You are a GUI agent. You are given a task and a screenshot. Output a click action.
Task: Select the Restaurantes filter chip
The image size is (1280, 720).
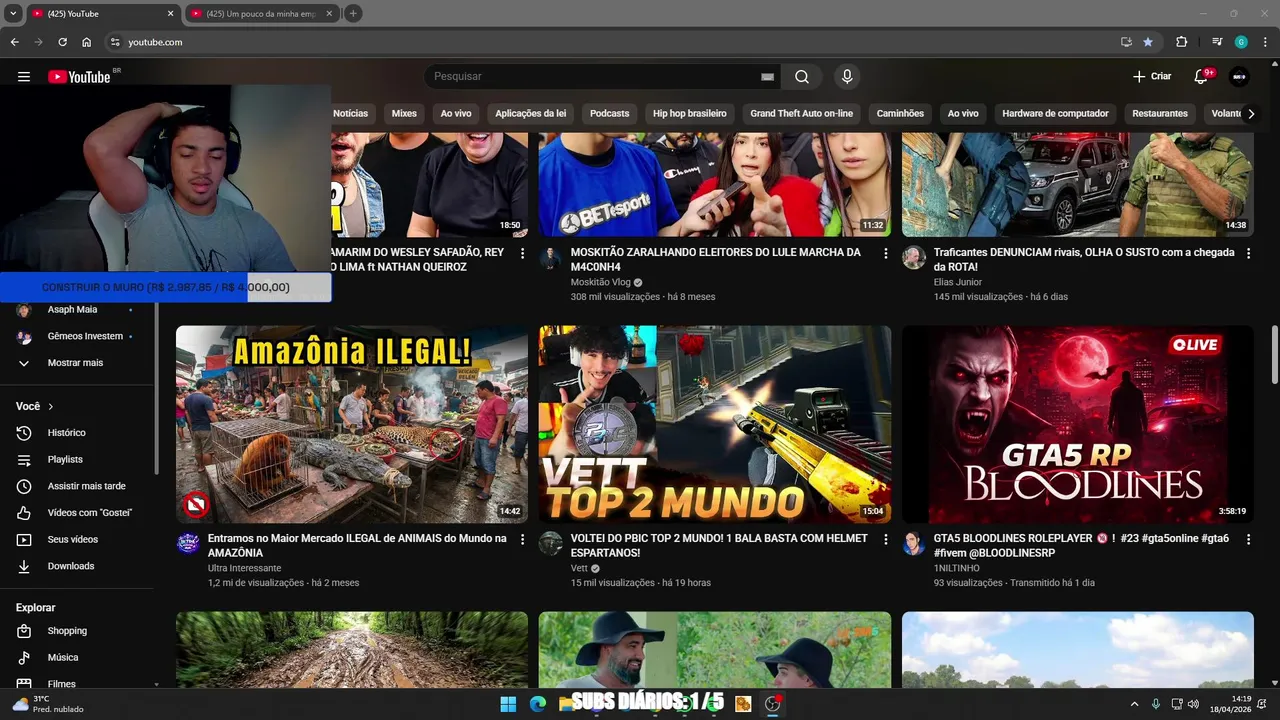[x=1160, y=114]
